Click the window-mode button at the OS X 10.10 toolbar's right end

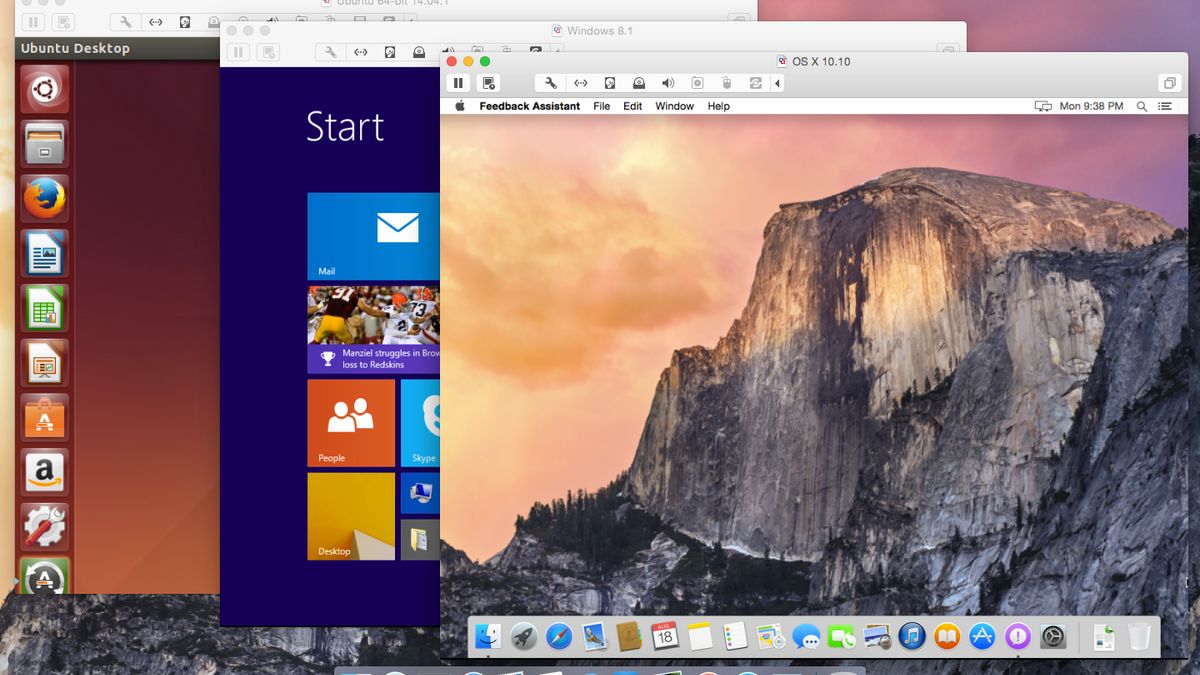[1169, 83]
